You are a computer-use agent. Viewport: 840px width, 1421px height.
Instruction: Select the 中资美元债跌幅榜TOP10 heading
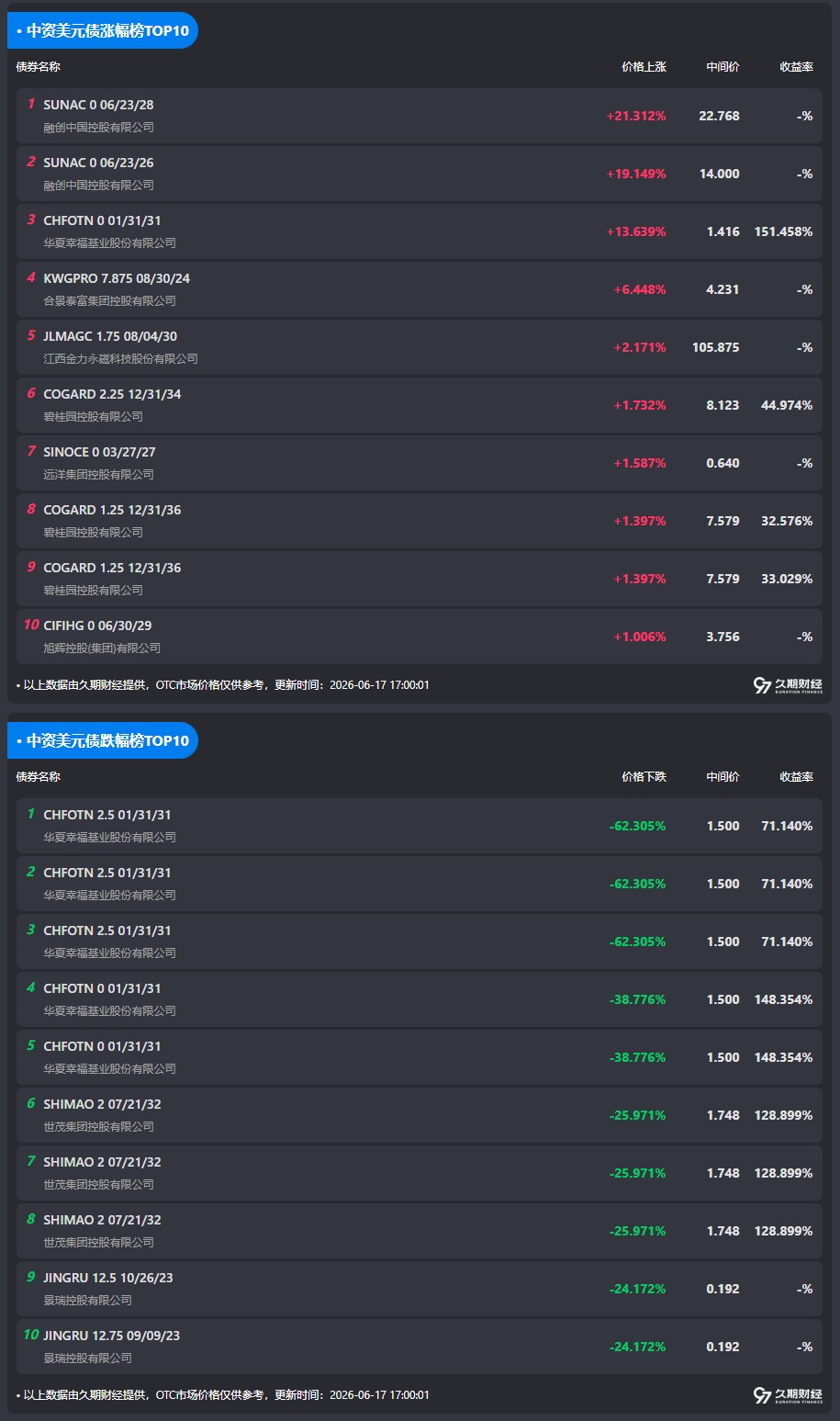coord(103,740)
